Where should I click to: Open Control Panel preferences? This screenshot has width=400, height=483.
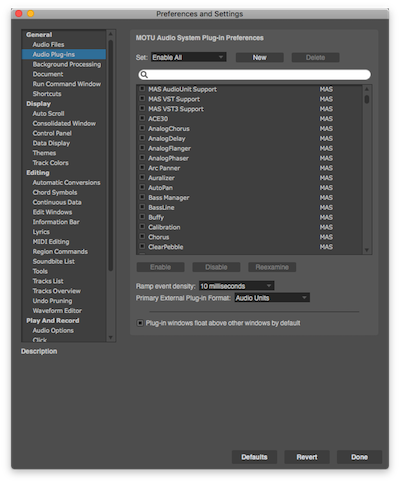click(x=52, y=133)
